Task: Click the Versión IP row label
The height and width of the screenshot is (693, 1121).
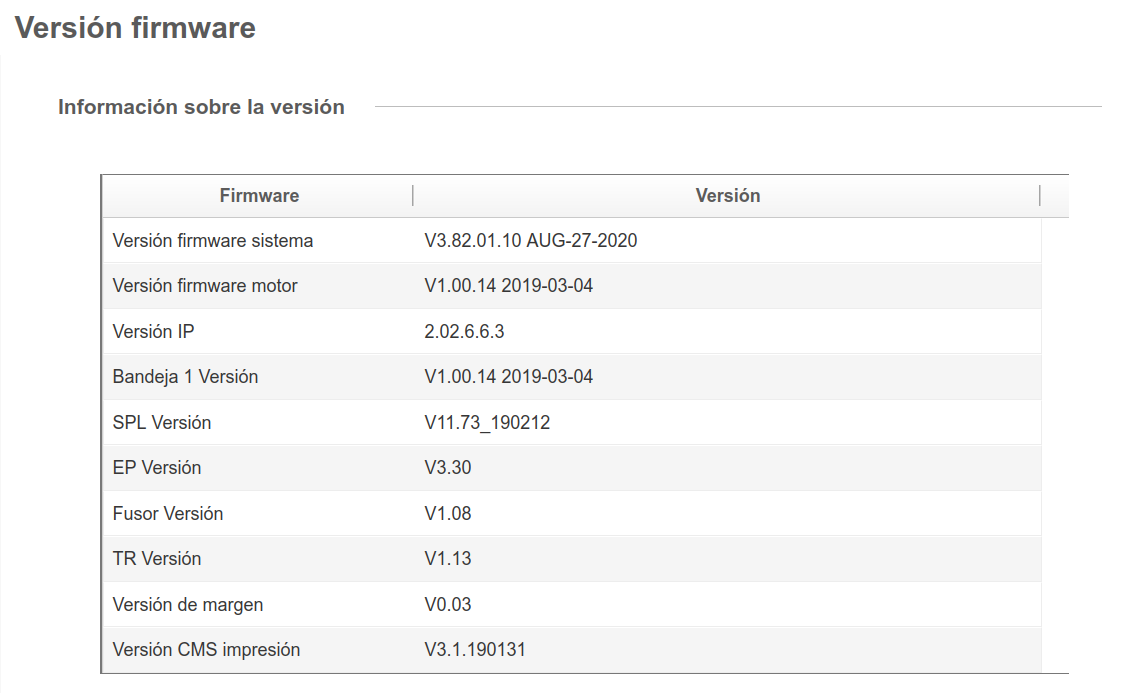Action: (153, 332)
